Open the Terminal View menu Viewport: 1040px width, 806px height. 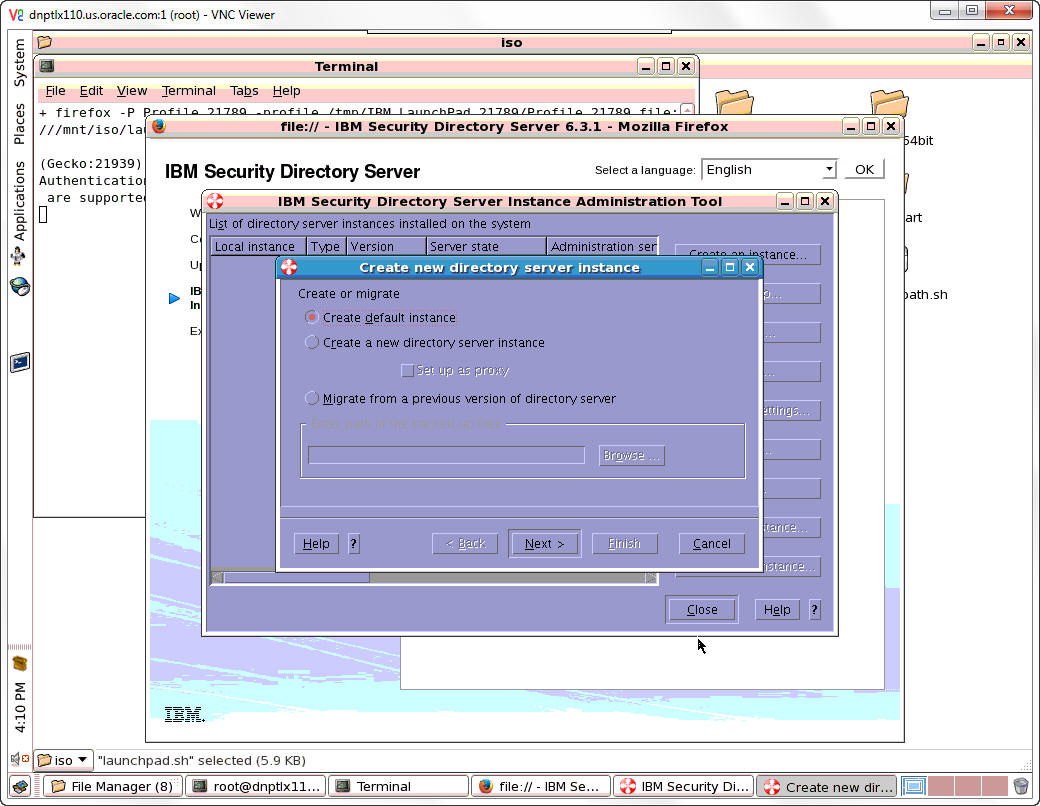[131, 91]
